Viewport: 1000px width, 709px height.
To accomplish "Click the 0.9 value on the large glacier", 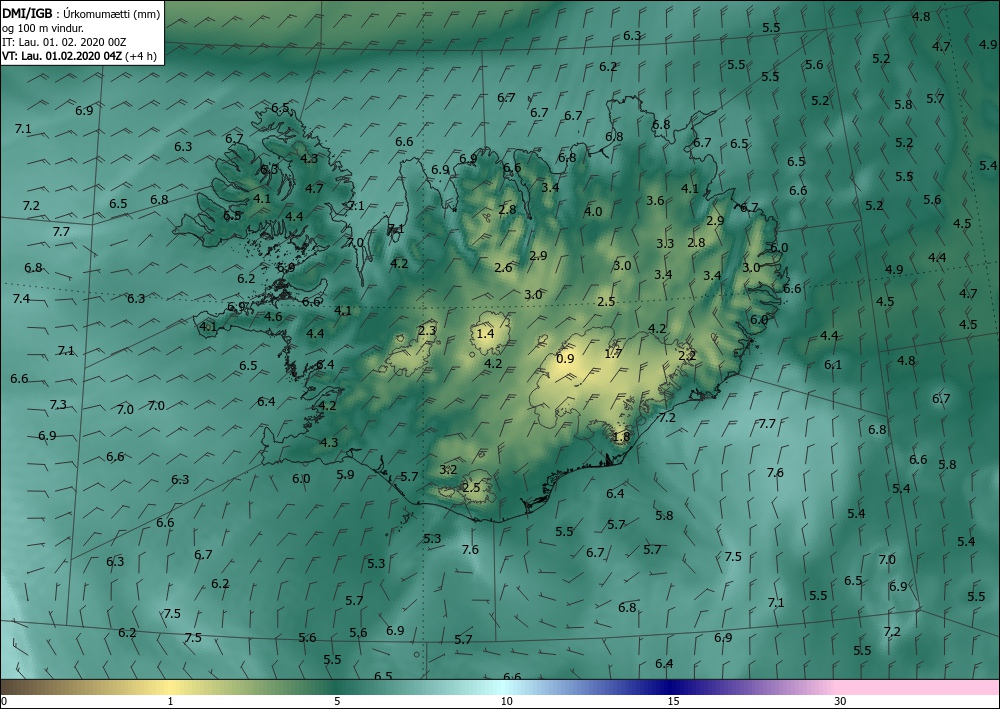I will click(565, 359).
